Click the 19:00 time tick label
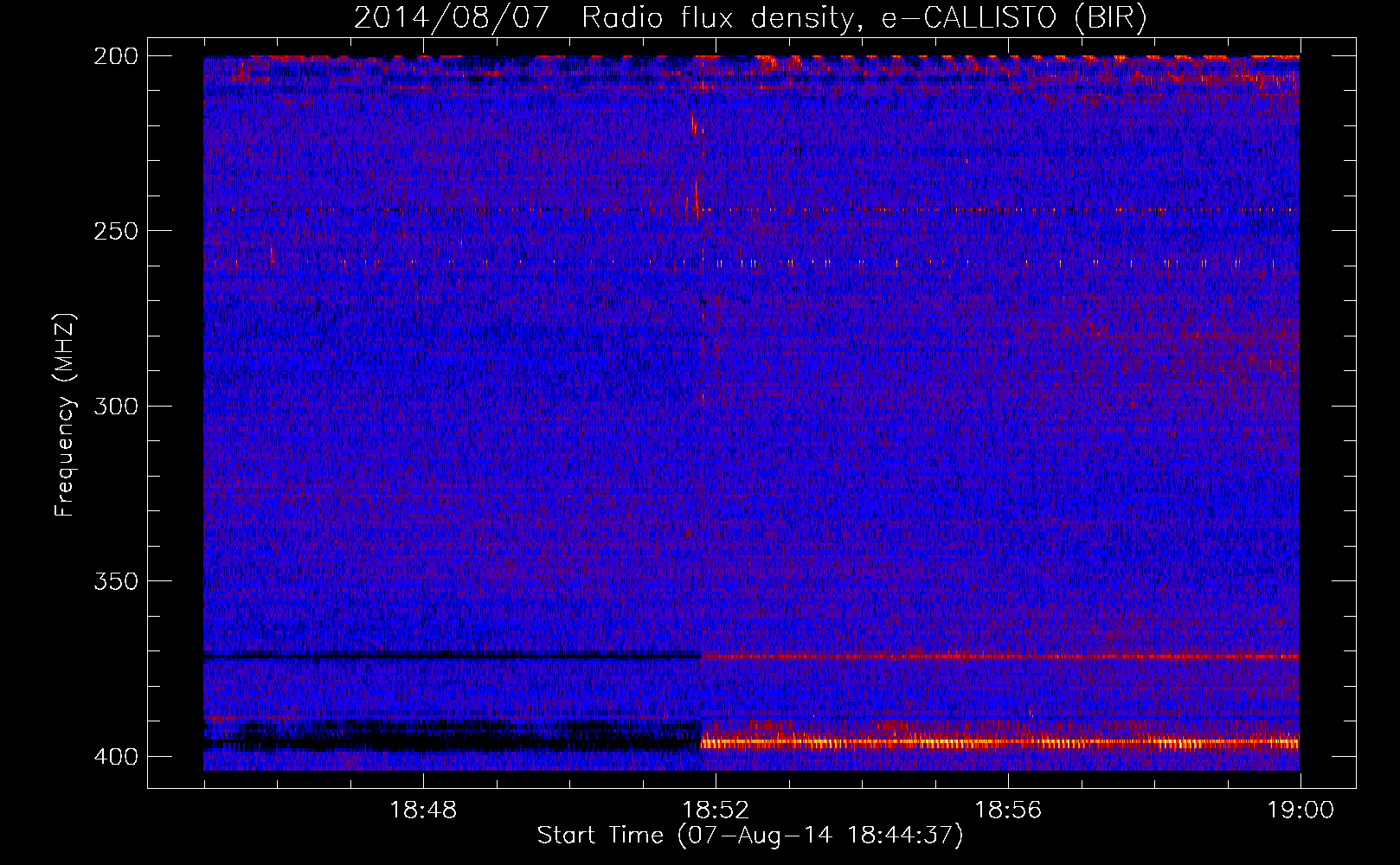 tap(1300, 811)
